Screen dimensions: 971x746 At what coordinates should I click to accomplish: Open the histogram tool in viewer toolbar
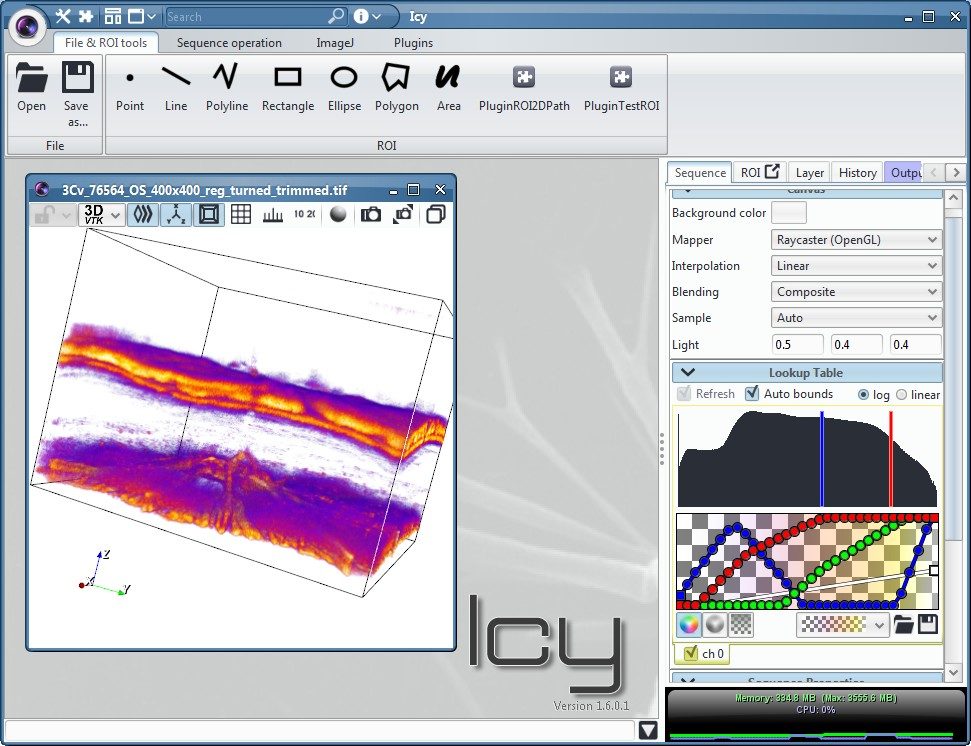point(273,214)
